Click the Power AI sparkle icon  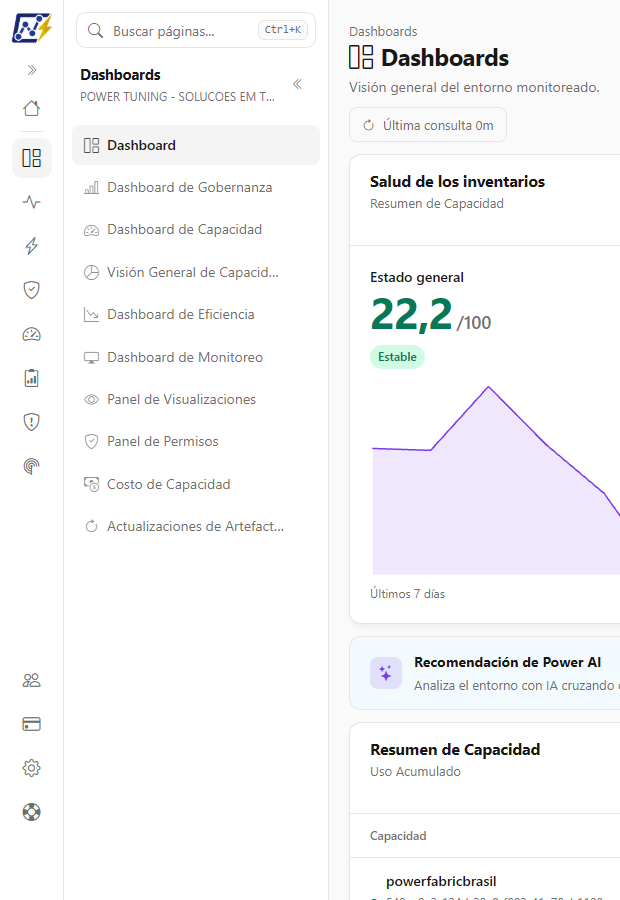click(386, 673)
